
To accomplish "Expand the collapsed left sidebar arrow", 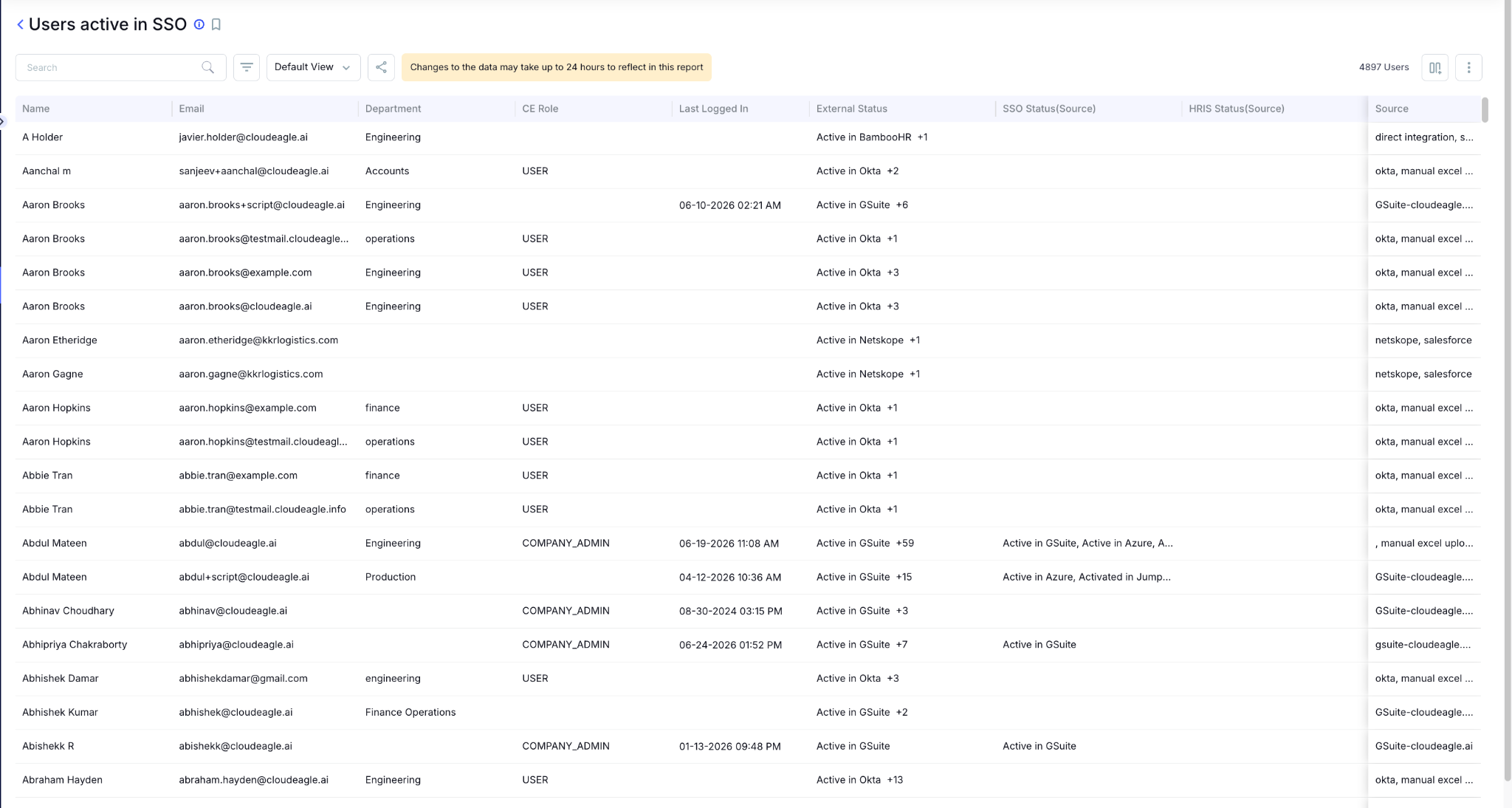I will coord(2,122).
